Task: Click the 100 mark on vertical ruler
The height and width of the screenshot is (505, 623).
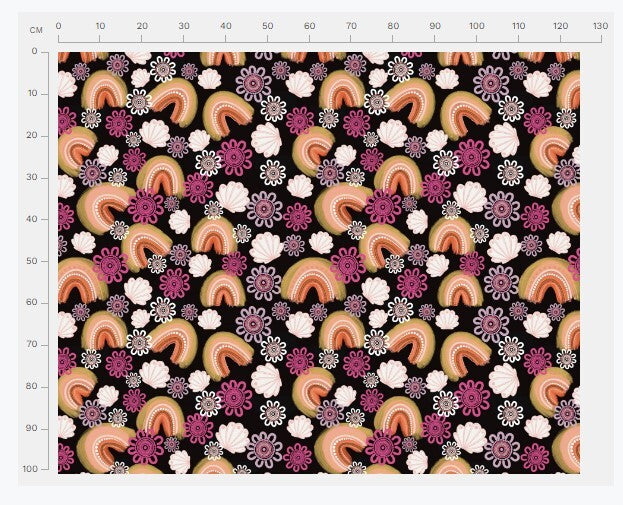Action: tap(30, 469)
